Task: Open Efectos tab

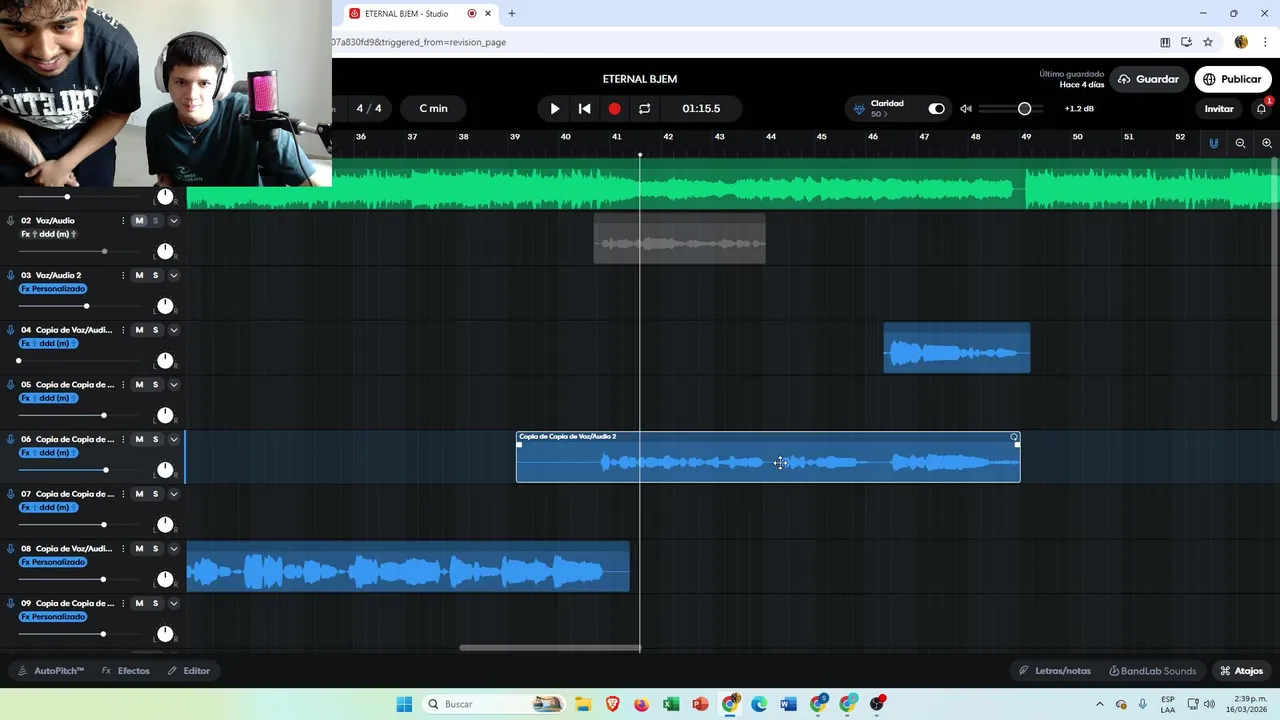Action: pyautogui.click(x=126, y=671)
